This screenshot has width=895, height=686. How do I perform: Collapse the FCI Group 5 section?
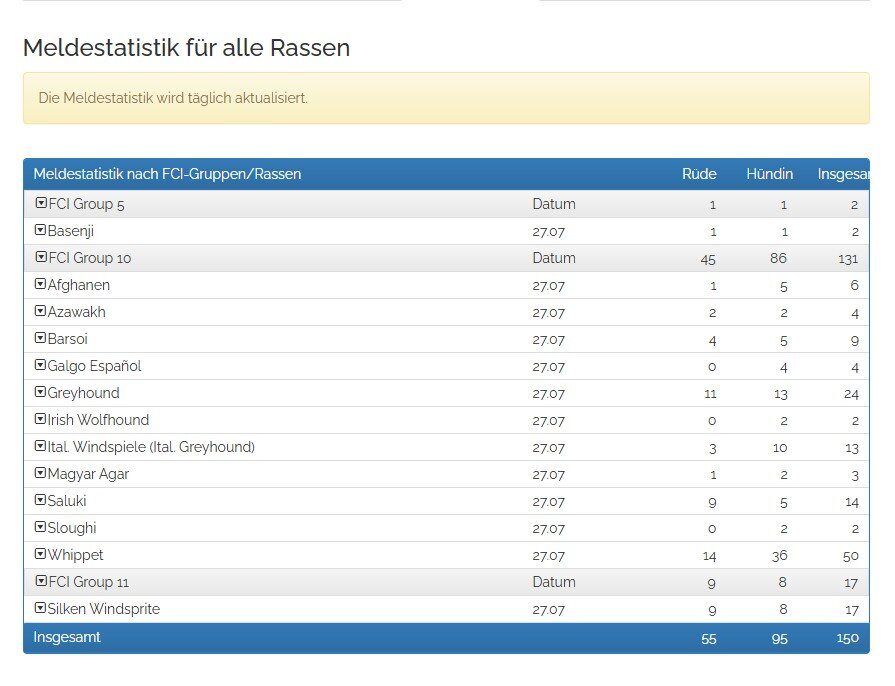click(x=41, y=203)
